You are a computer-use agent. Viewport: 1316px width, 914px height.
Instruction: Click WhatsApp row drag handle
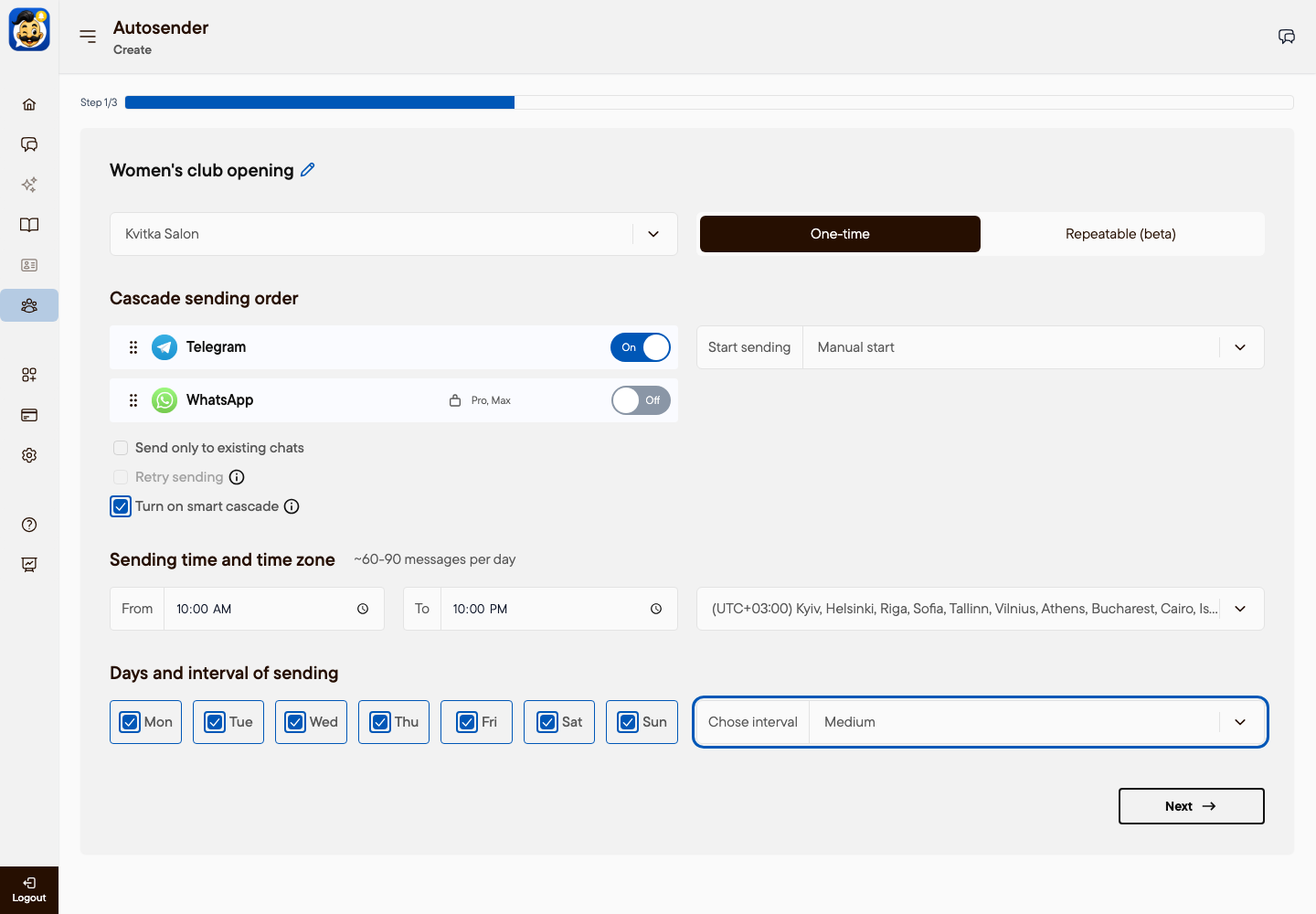click(x=133, y=400)
